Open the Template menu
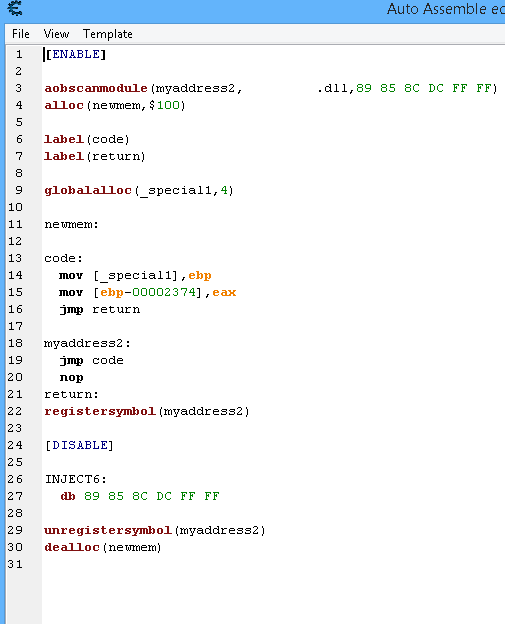 pos(107,34)
